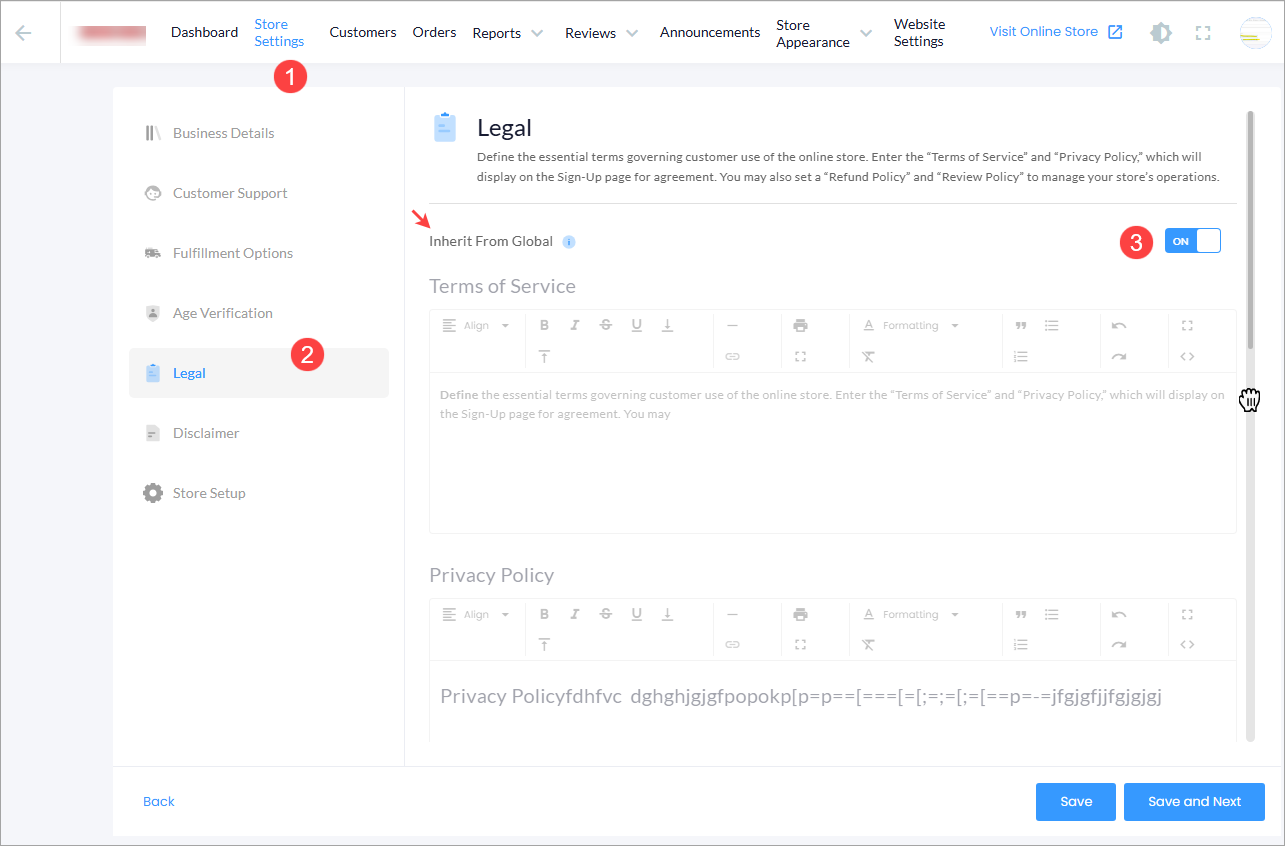Apply italic in Privacy Policy editor
1285x846 pixels.
(x=575, y=614)
